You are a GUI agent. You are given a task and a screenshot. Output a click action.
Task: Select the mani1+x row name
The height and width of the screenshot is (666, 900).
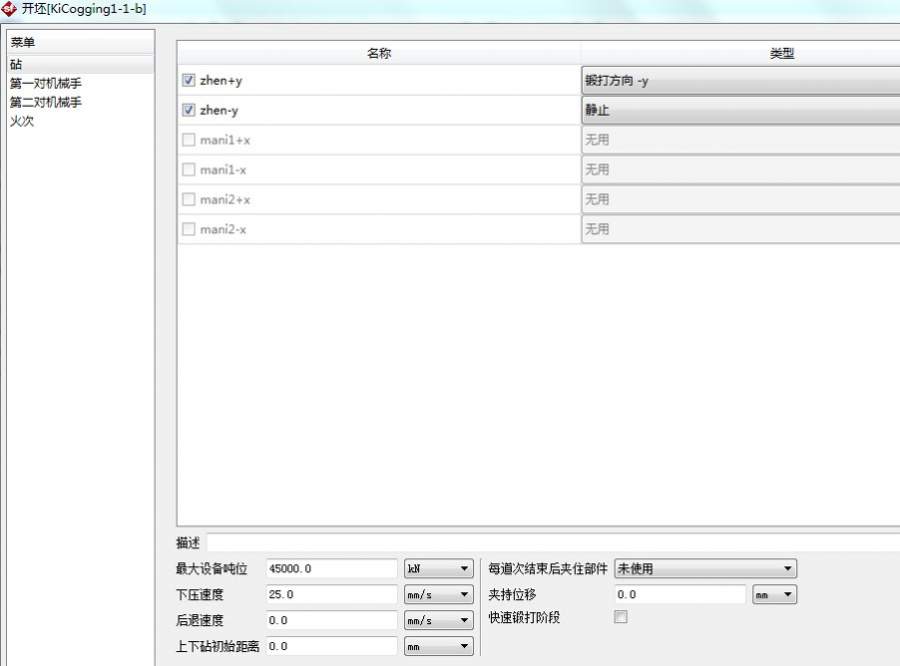[x=225, y=140]
